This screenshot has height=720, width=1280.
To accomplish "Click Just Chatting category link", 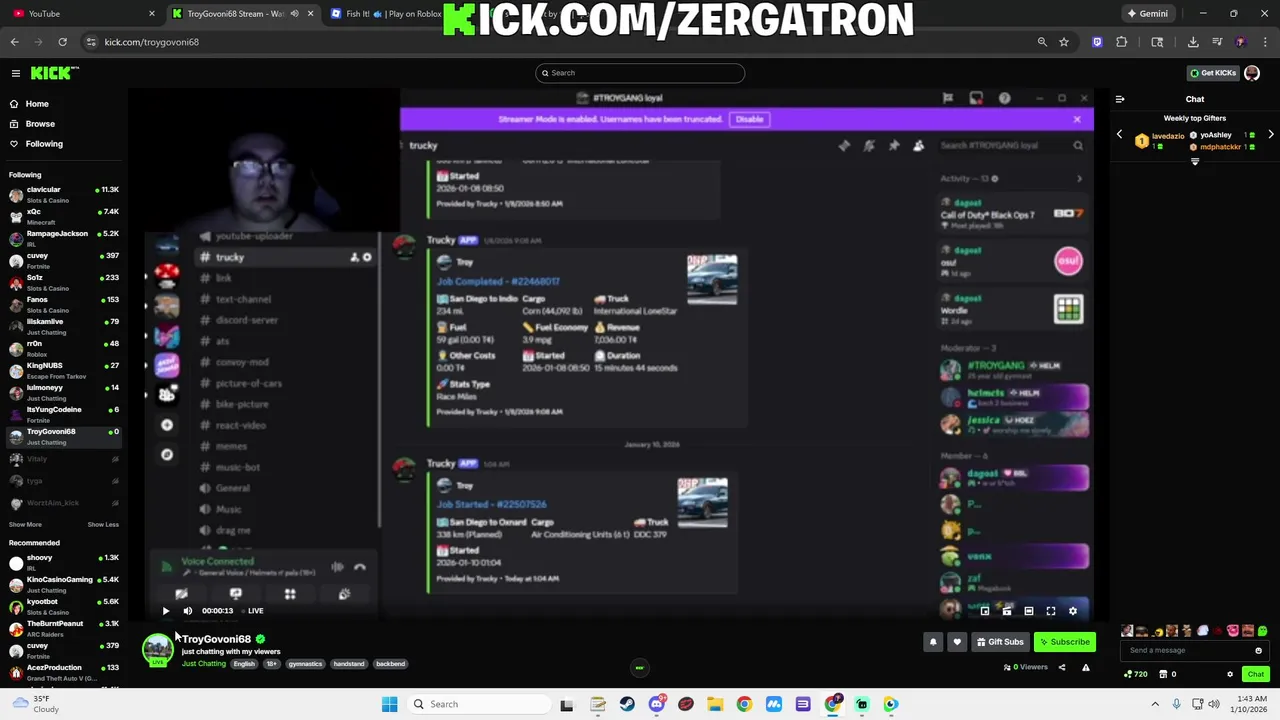I will coord(204,664).
